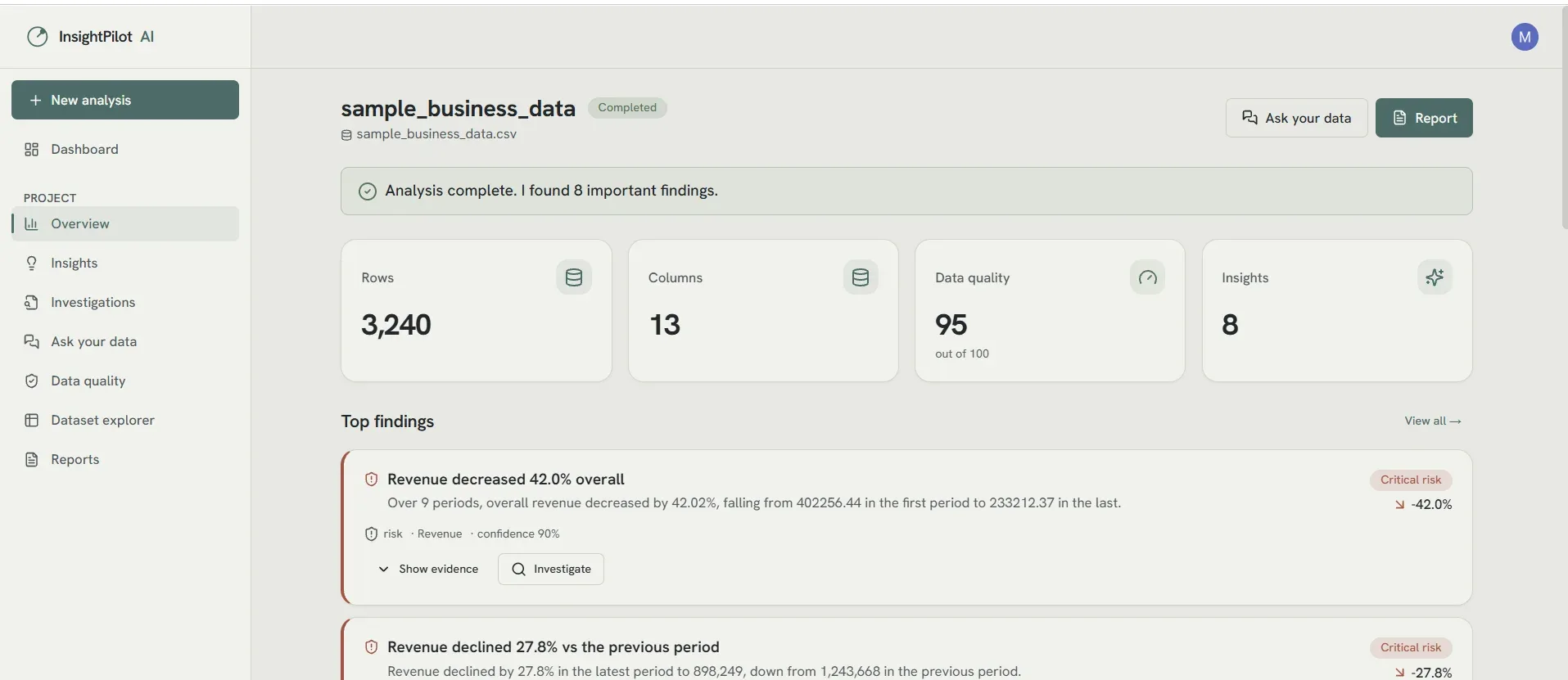Start a New analysis

click(125, 100)
